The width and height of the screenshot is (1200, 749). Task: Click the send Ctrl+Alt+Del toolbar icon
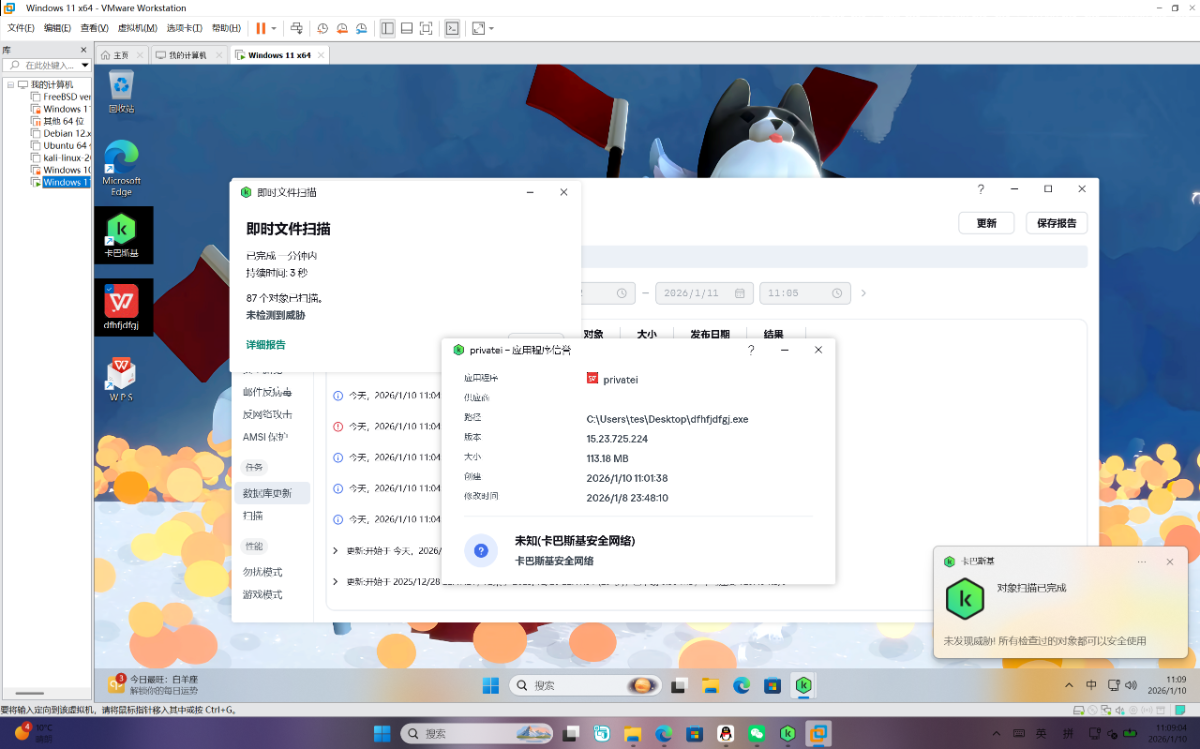tap(297, 28)
